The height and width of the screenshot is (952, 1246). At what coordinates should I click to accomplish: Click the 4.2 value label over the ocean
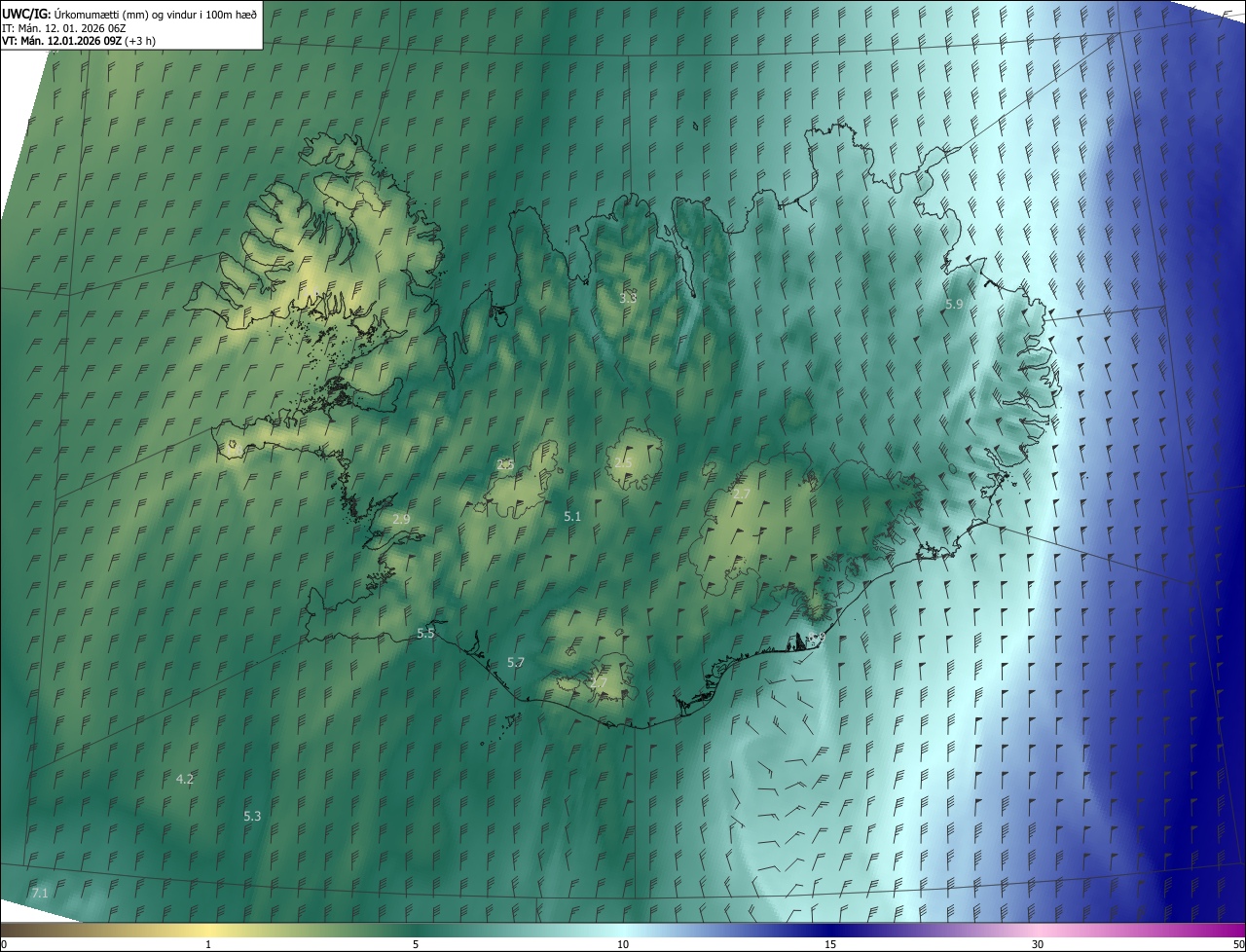185,780
